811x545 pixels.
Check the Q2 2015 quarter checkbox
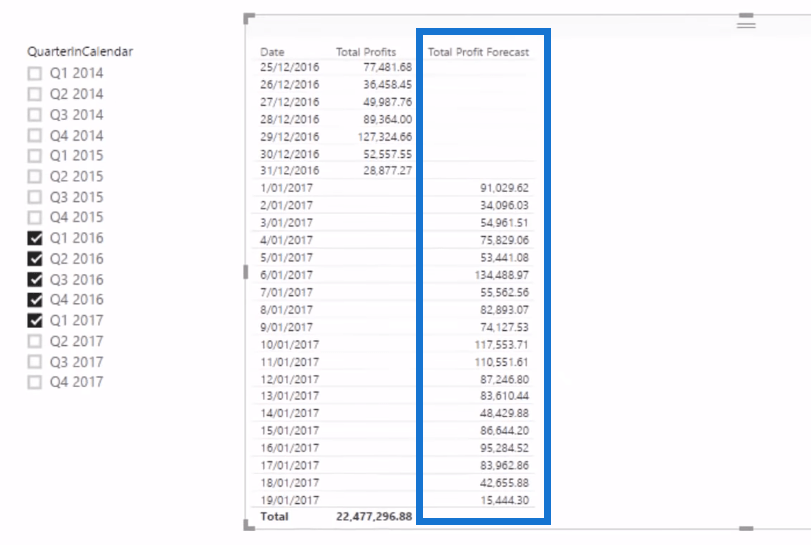(x=35, y=176)
